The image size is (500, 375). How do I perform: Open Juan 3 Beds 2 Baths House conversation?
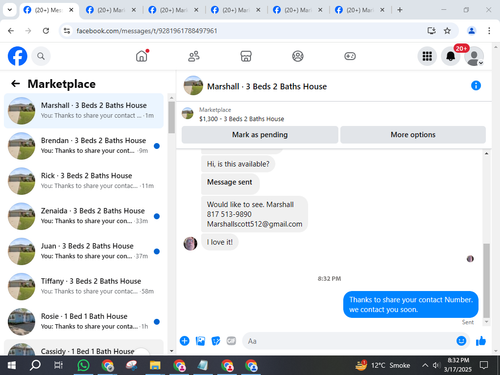84,251
